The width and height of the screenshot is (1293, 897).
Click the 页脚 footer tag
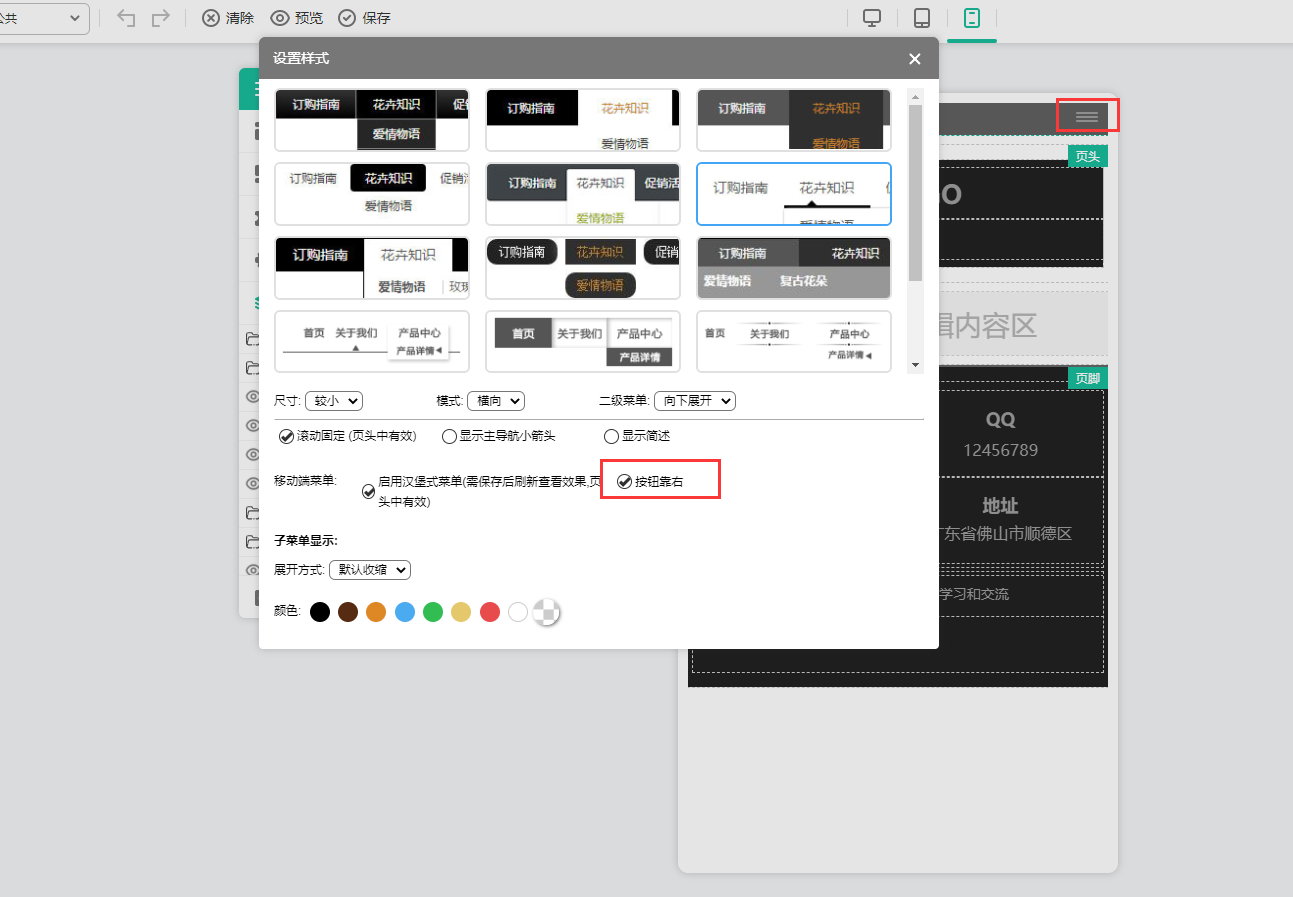pos(1087,378)
